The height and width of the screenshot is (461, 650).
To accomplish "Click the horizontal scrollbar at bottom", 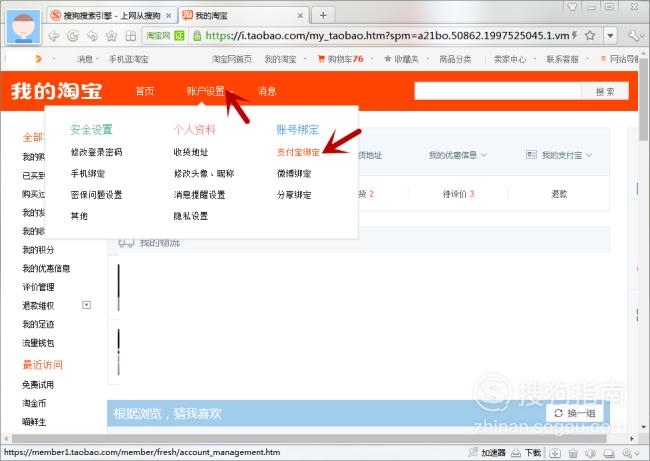I will pos(309,438).
